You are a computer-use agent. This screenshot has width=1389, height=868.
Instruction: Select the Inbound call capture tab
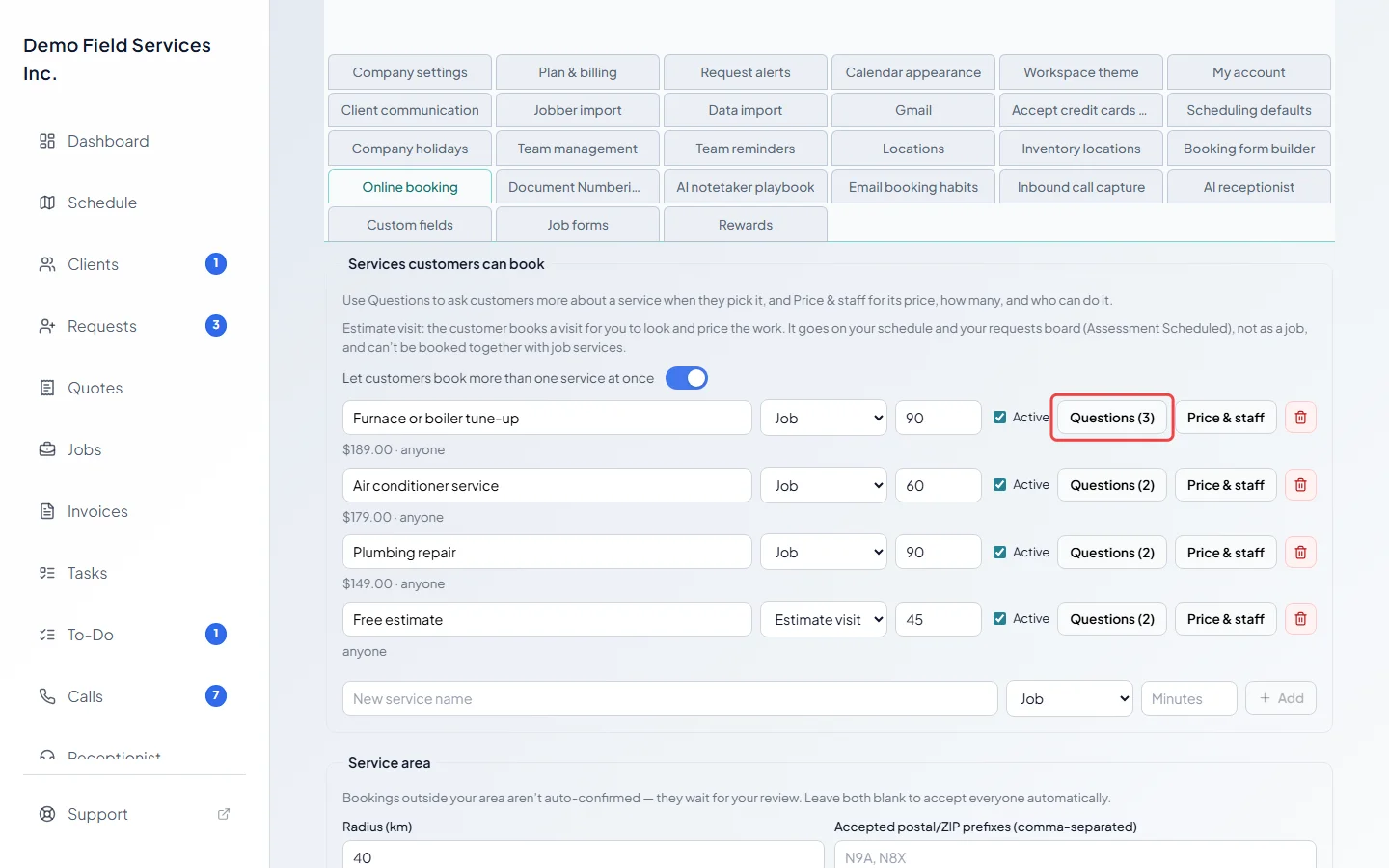point(1081,187)
